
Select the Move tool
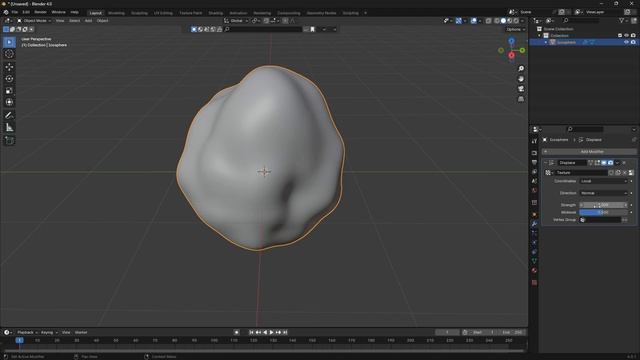tap(9, 67)
